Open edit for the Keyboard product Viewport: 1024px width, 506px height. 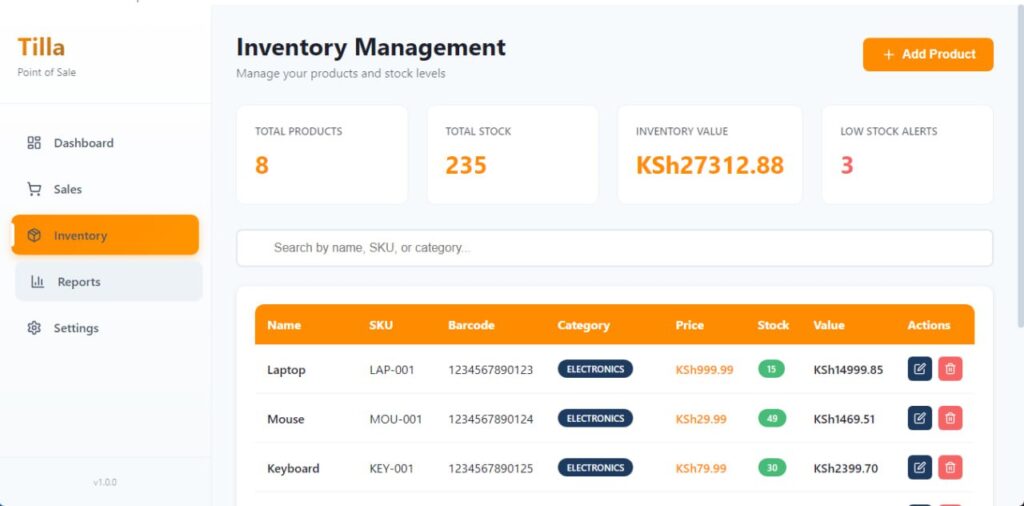point(920,467)
